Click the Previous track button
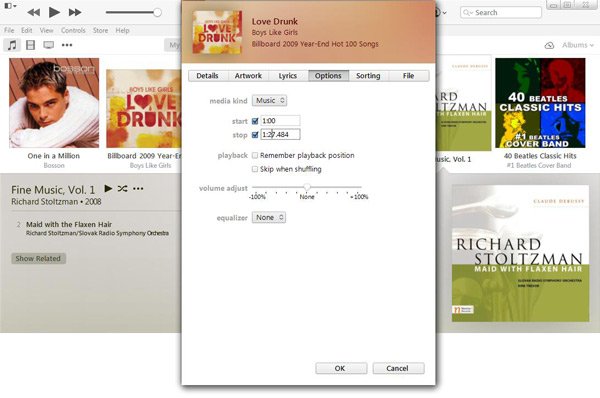This screenshot has width=600, height=398. pos(34,13)
